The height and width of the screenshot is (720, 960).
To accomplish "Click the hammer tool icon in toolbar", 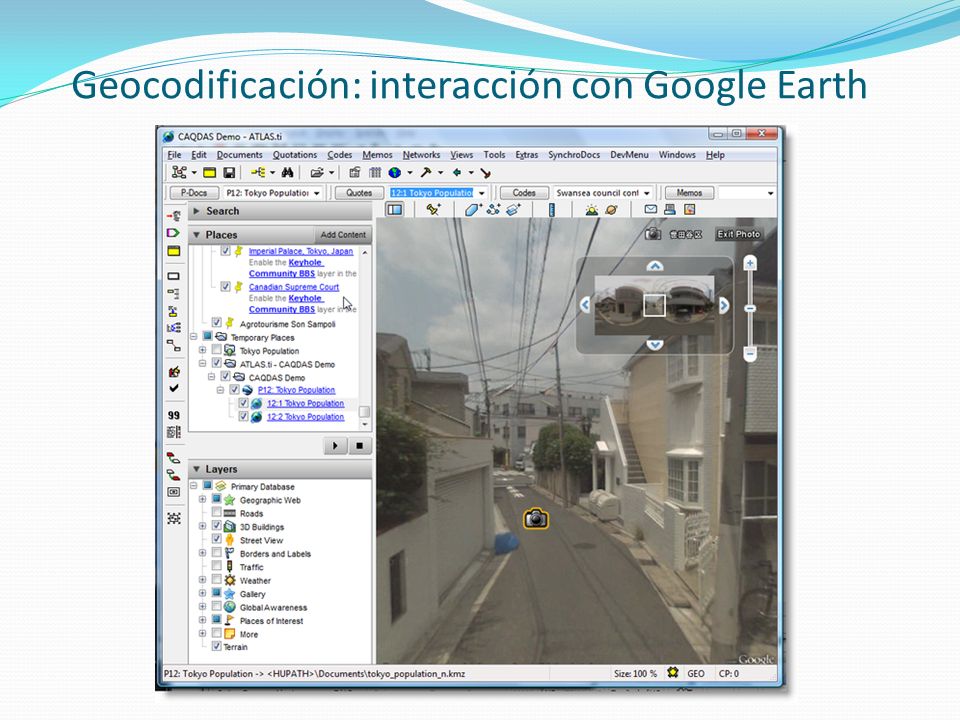I will tap(426, 173).
